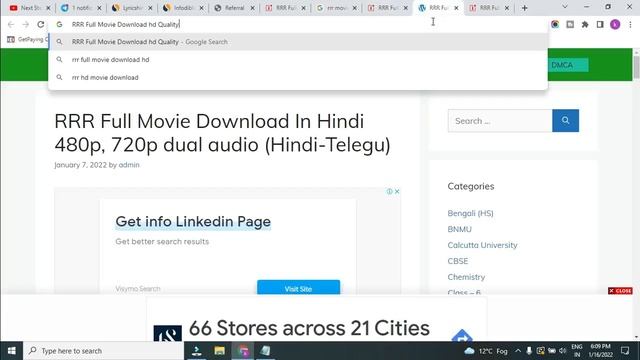Click the address bar text field
640x360 pixels.
298,24
